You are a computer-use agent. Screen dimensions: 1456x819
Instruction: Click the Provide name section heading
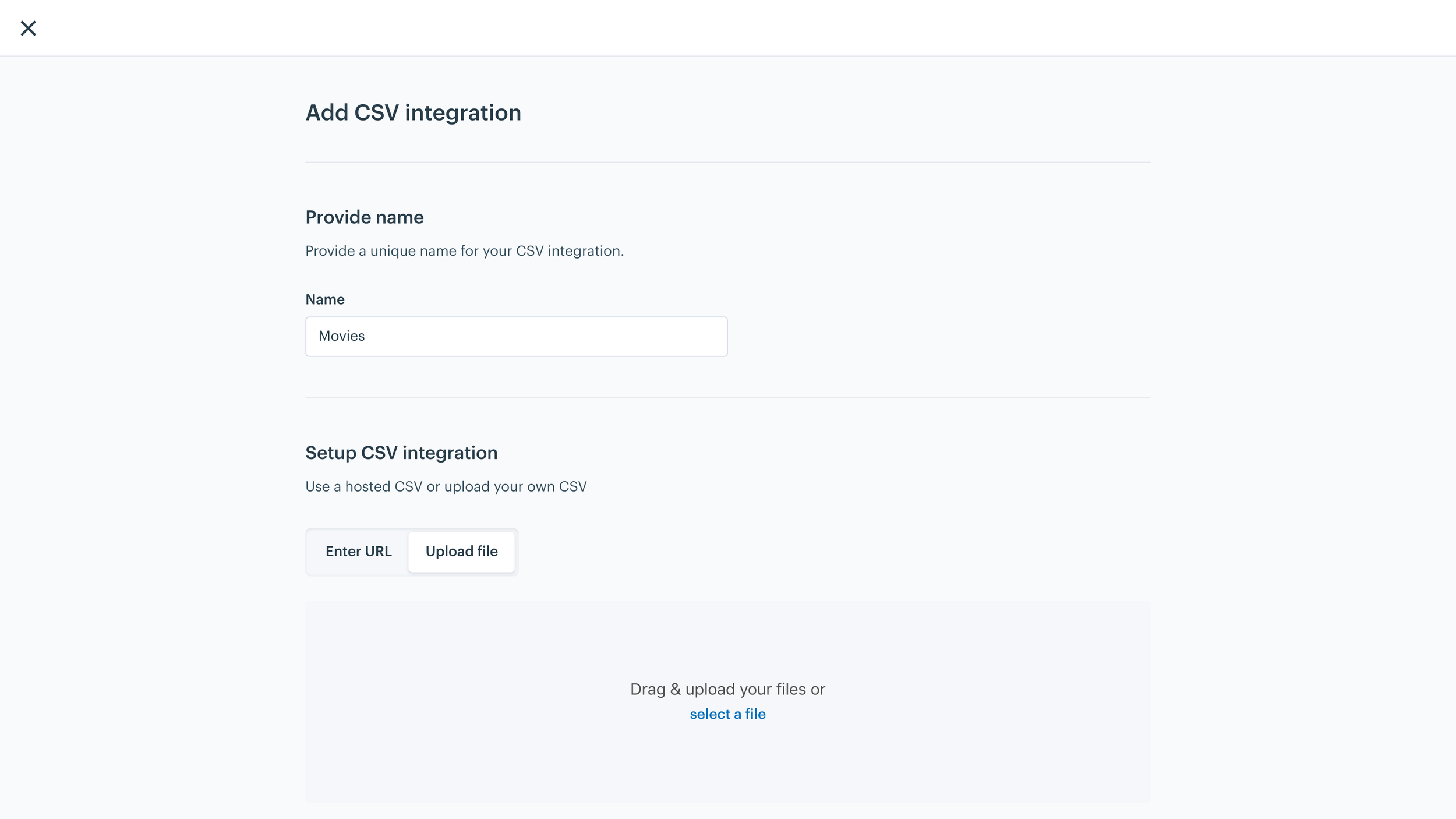tap(365, 217)
